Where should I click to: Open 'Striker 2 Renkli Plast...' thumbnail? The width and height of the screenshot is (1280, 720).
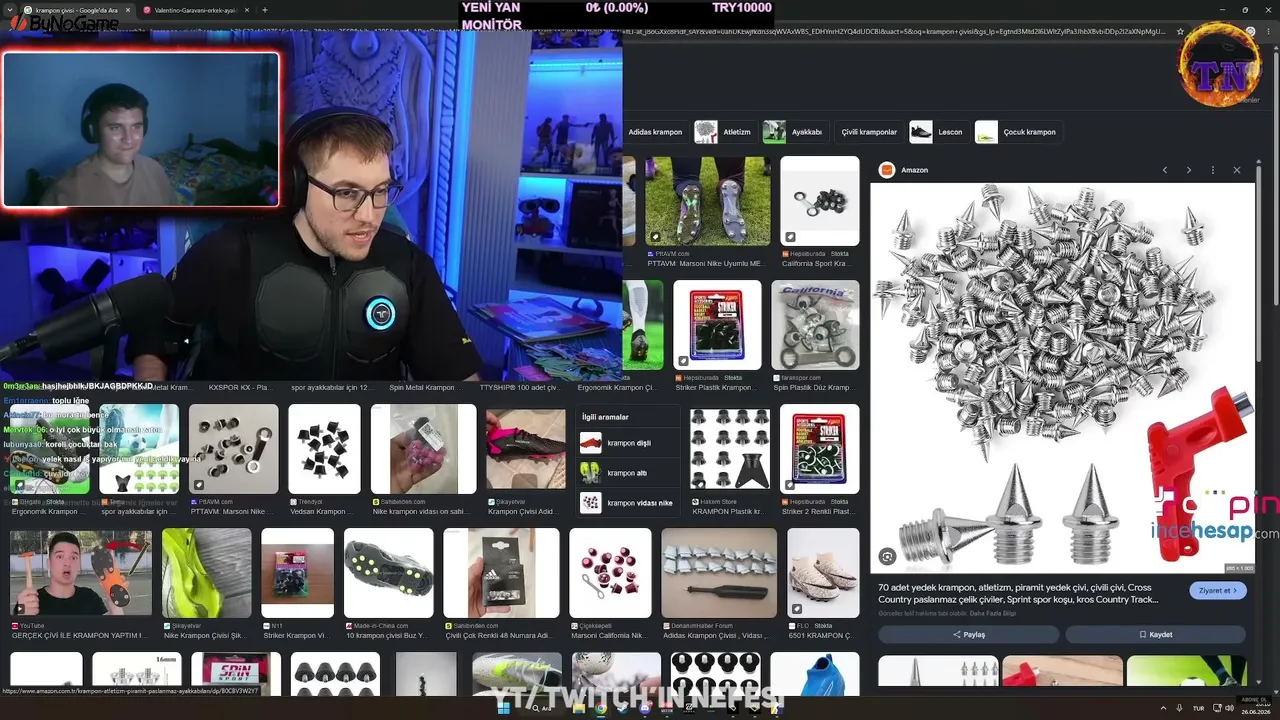tap(819, 449)
